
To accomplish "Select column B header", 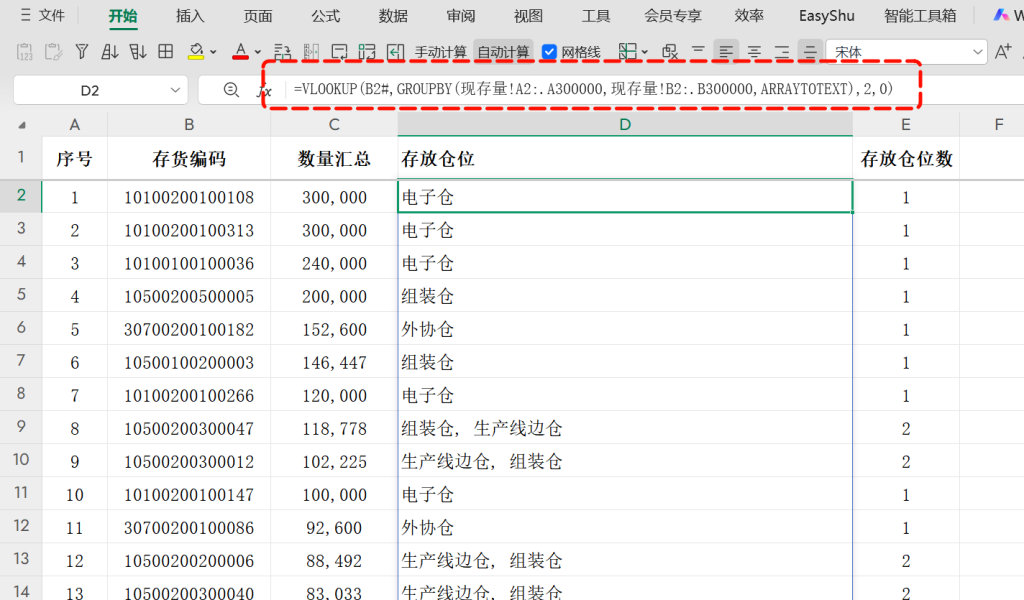I will (189, 125).
